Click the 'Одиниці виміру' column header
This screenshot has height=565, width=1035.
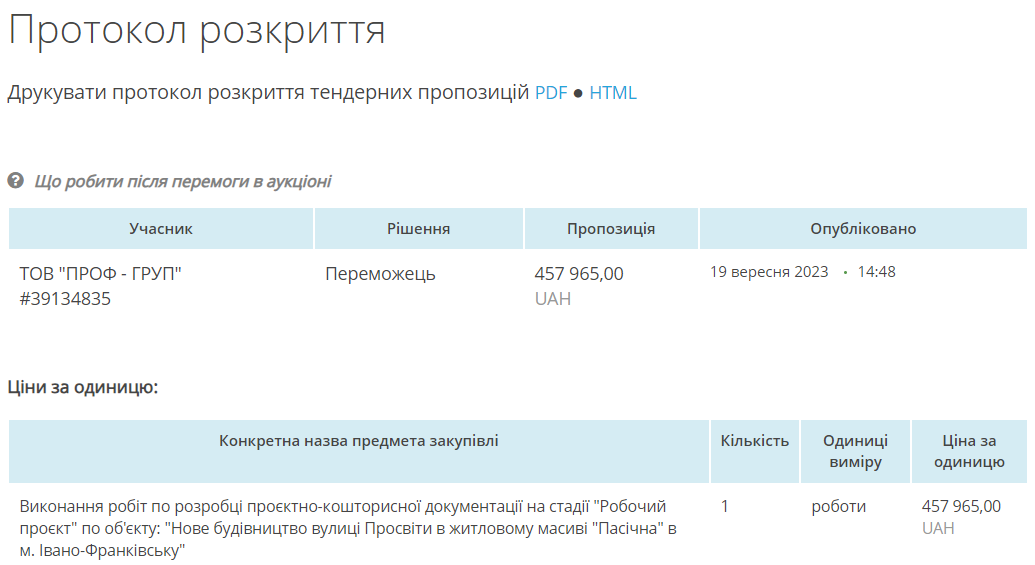[855, 451]
